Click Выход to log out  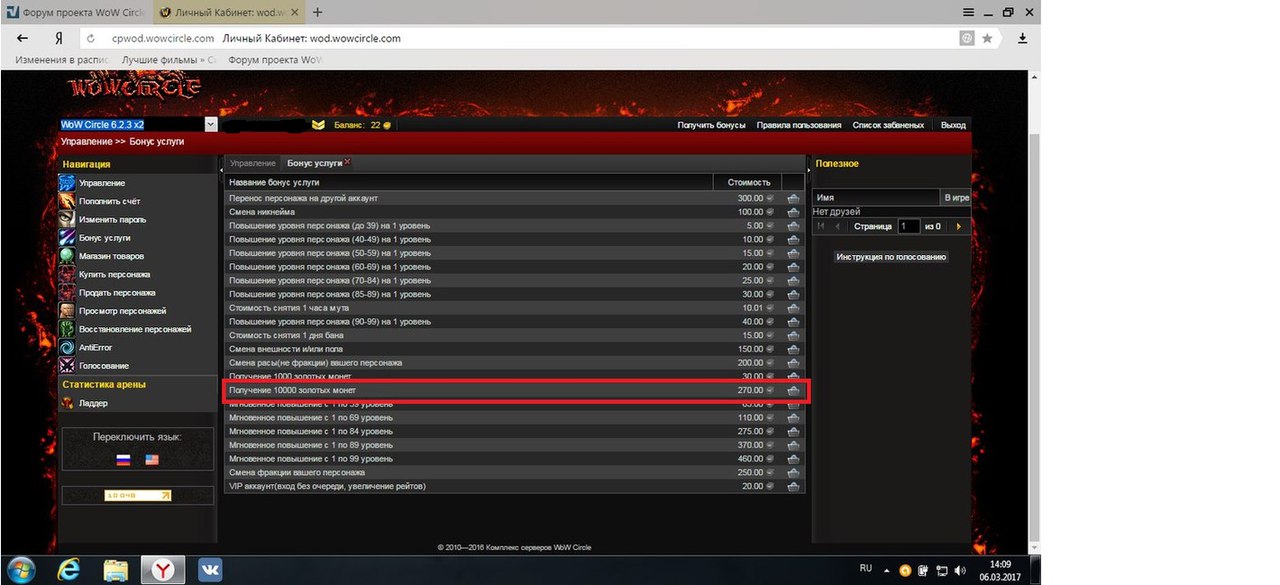click(x=953, y=125)
